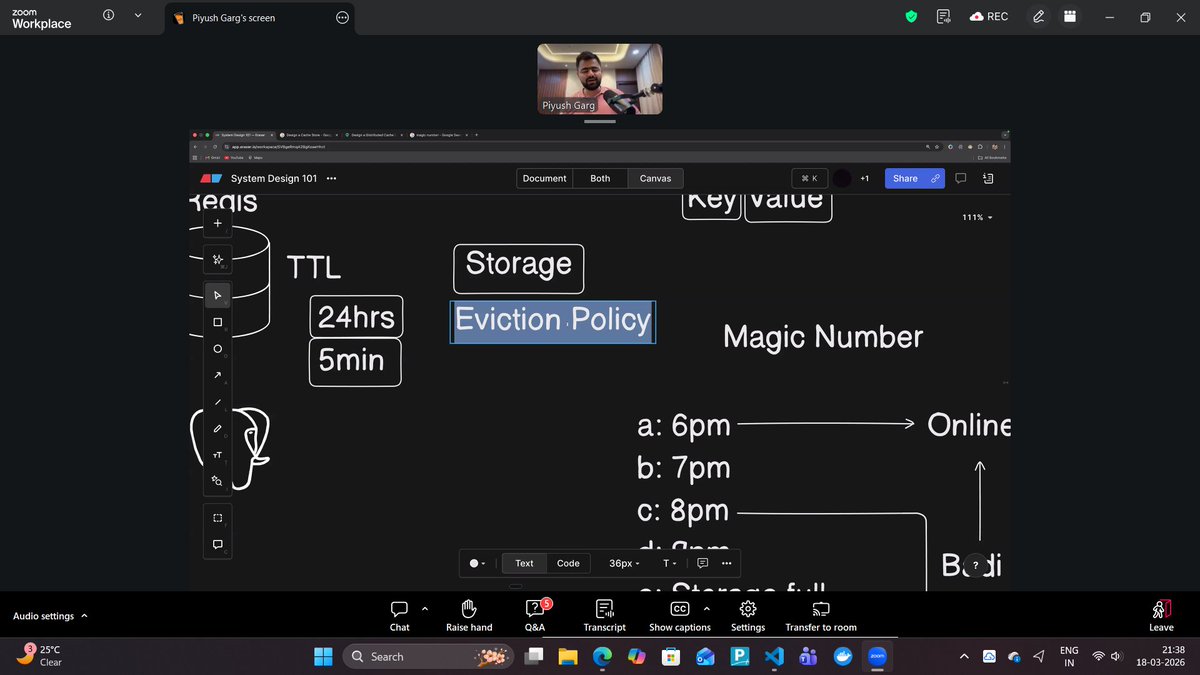Viewport: 1200px width, 675px height.
Task: Switch to Document view tab
Action: tap(545, 178)
